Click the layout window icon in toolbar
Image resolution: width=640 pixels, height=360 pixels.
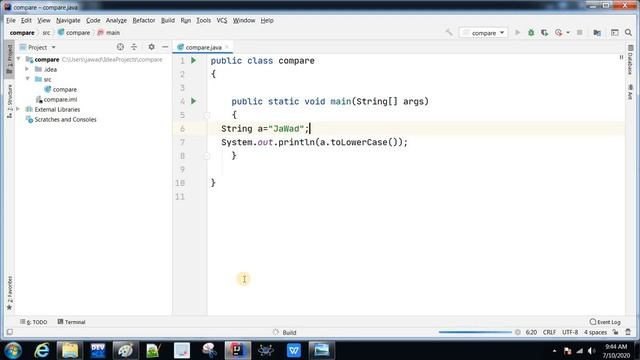614,32
